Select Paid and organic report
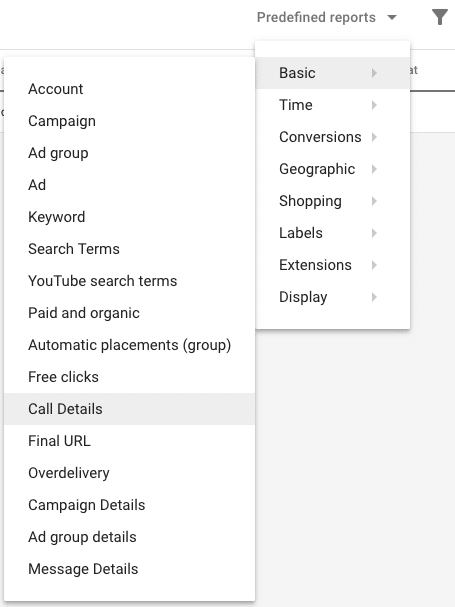Screen dimensions: 455x607 [130, 313]
